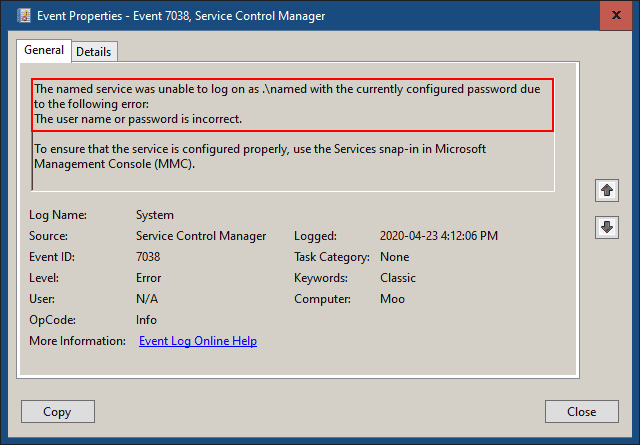Go to the next event with down arrow
640x445 pixels.
point(606,227)
